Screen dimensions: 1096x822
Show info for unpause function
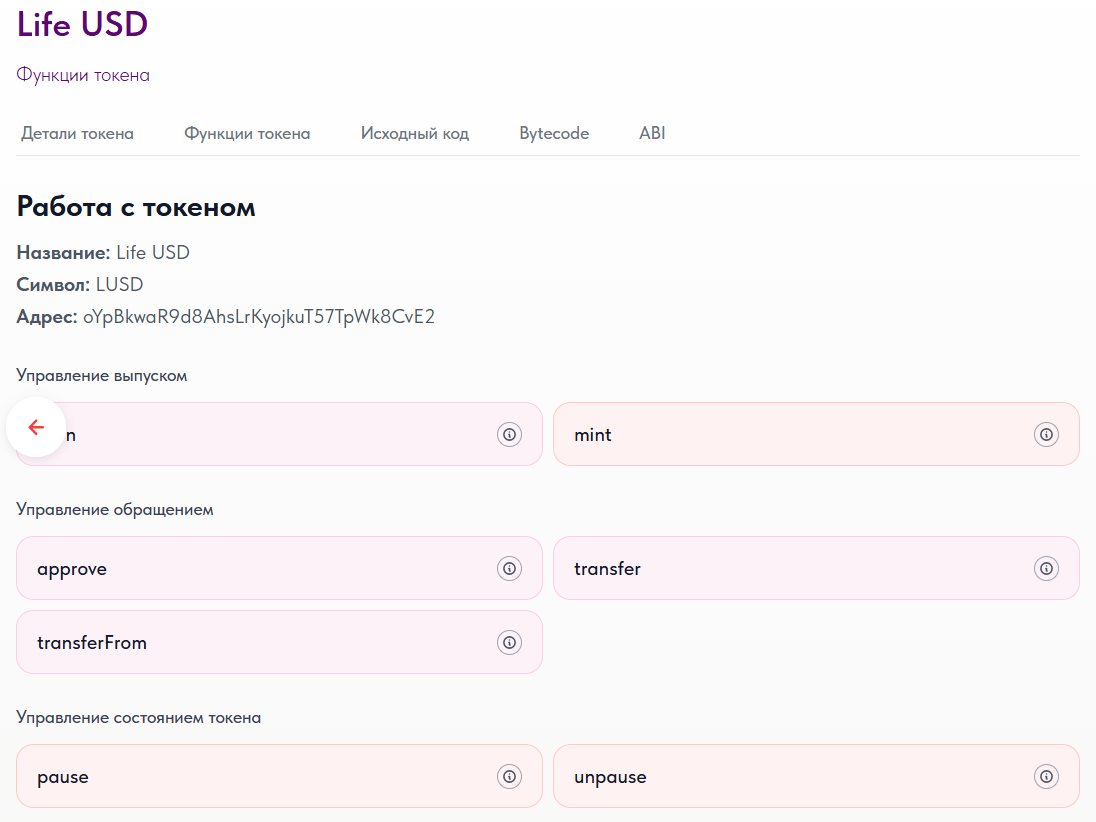tap(1046, 776)
